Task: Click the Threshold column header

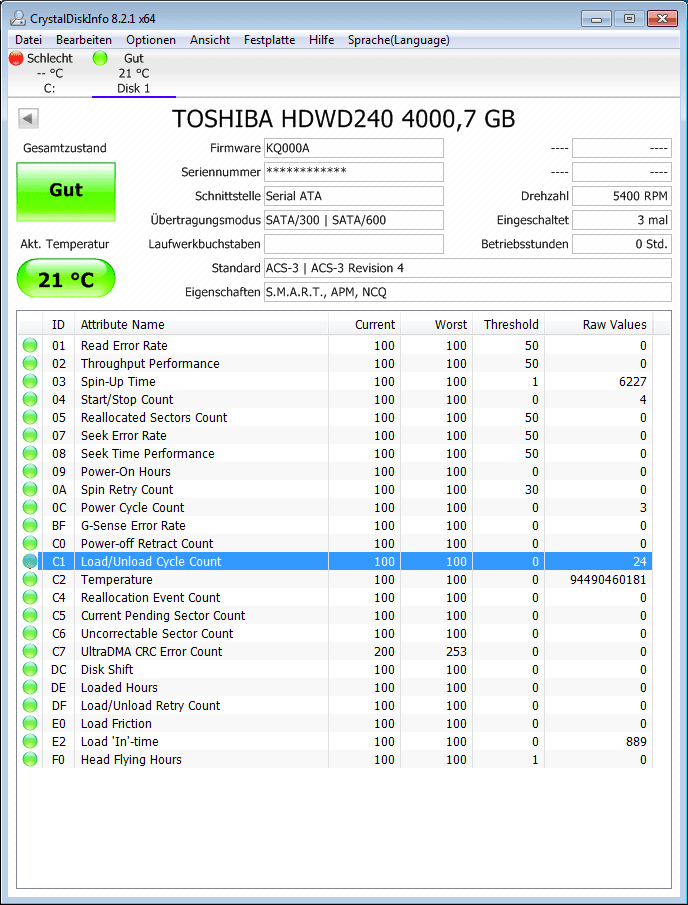Action: [508, 324]
